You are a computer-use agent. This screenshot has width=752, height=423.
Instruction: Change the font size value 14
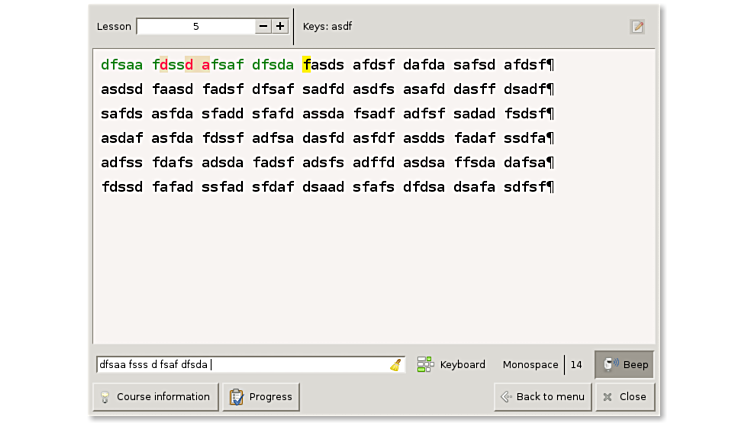point(576,365)
